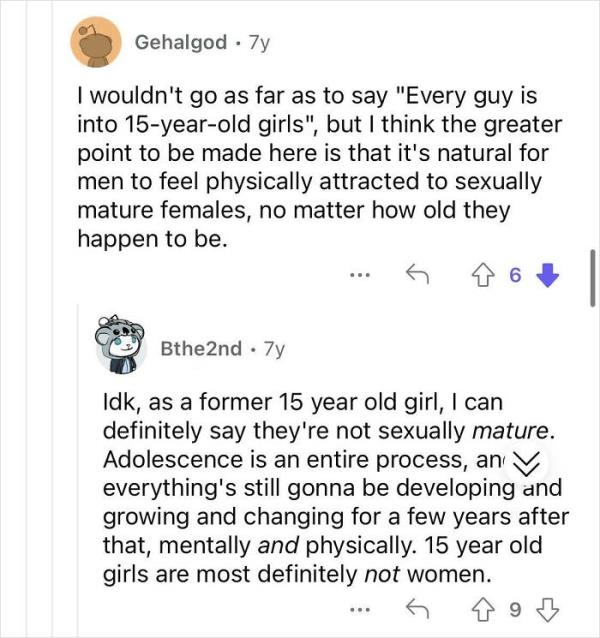Upvote Bthe2nd's comment
Screen dimensions: 600x638
[482, 610]
